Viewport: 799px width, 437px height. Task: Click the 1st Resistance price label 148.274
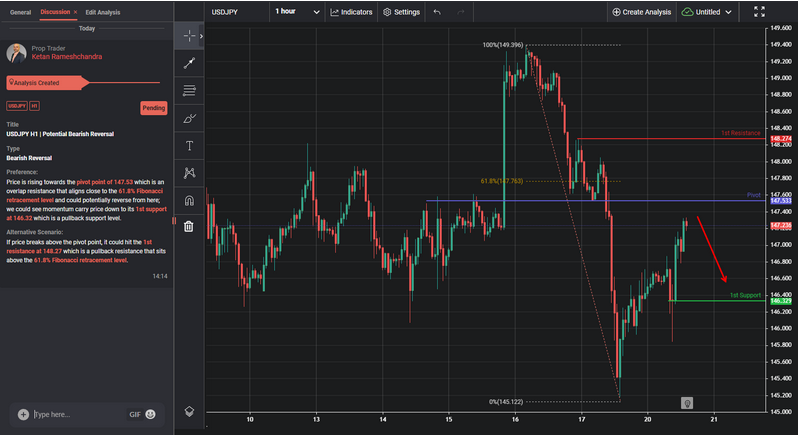[x=781, y=139]
